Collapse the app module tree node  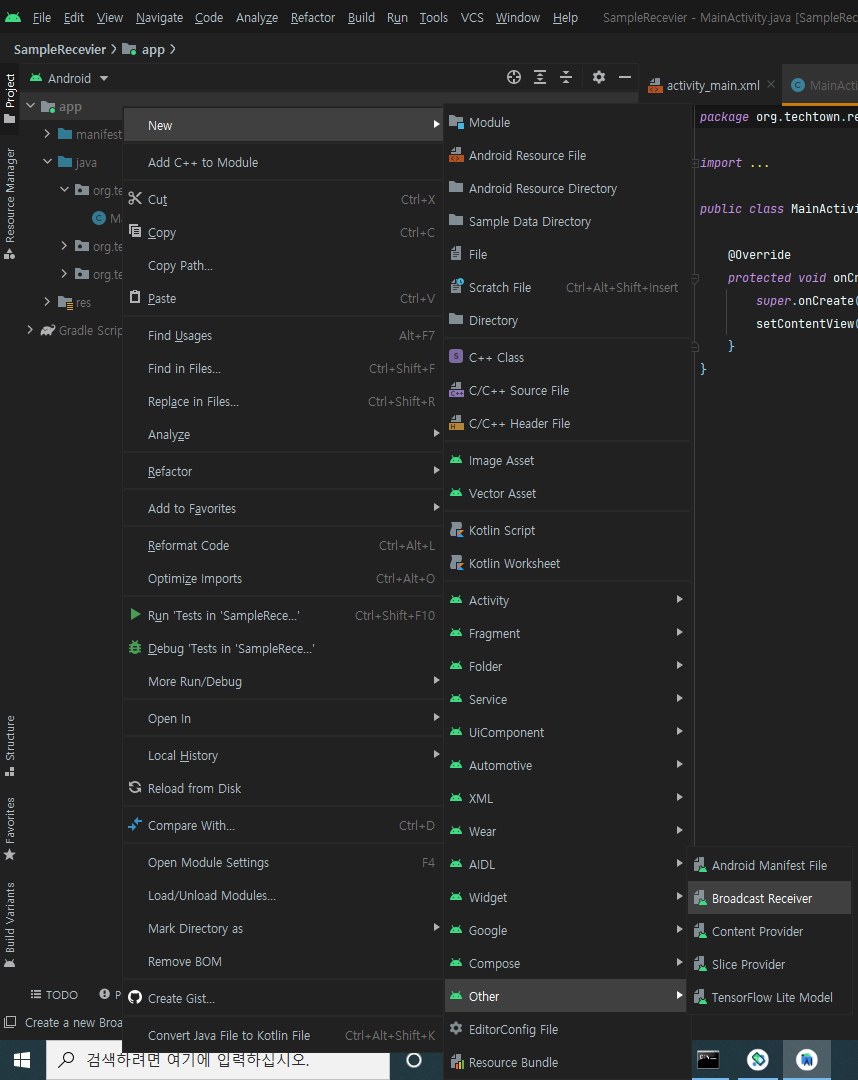tap(30, 106)
